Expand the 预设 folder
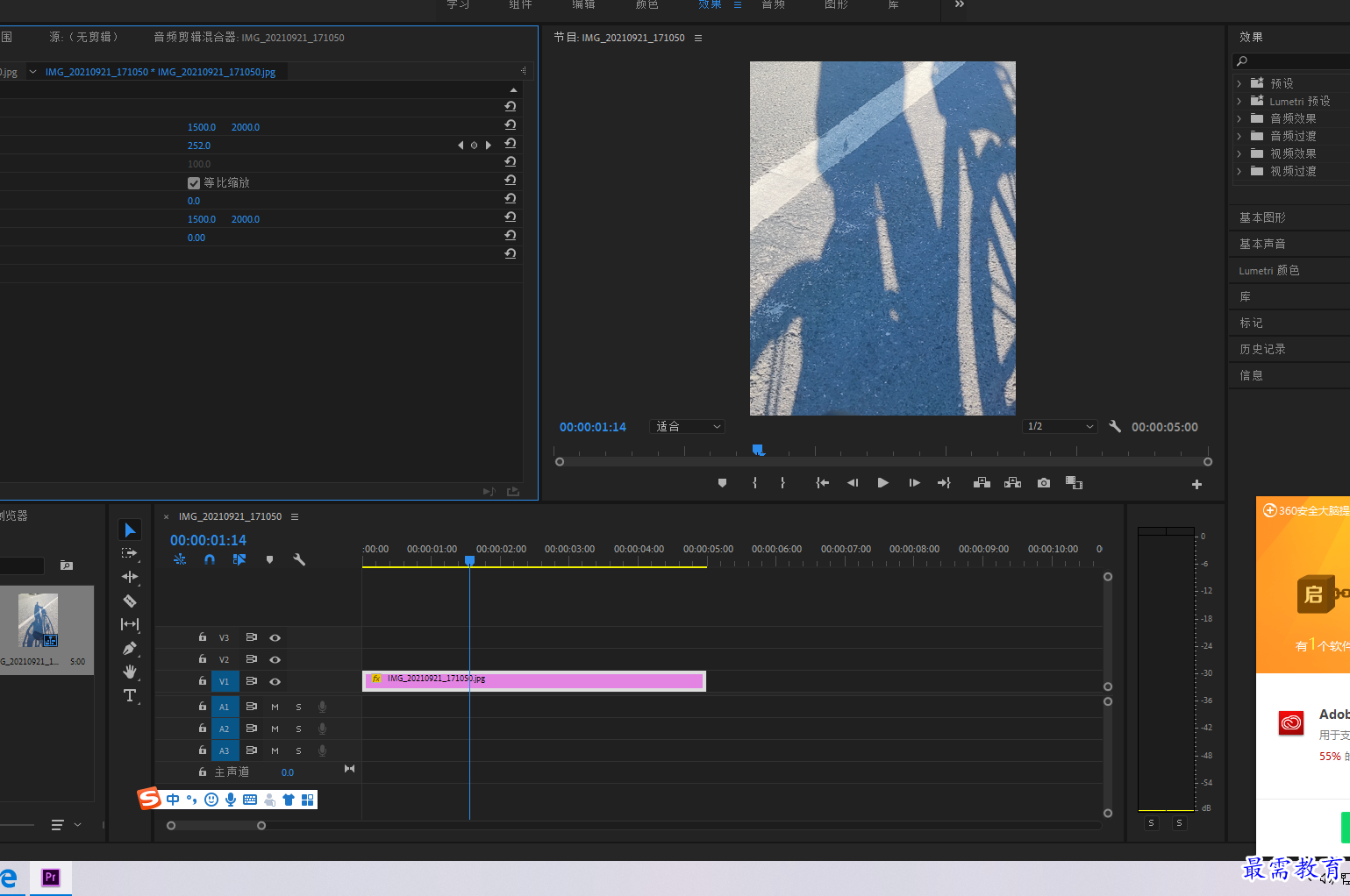 (x=1239, y=83)
